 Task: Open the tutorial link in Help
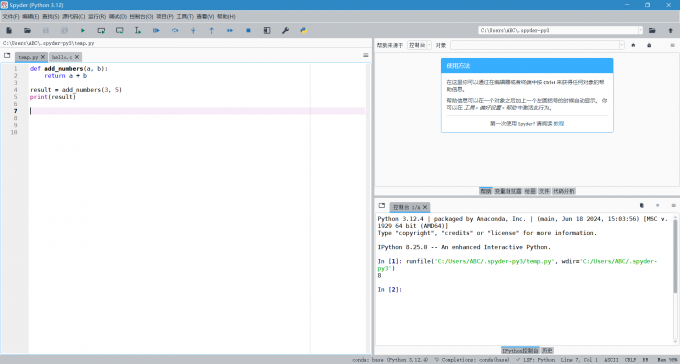559,124
